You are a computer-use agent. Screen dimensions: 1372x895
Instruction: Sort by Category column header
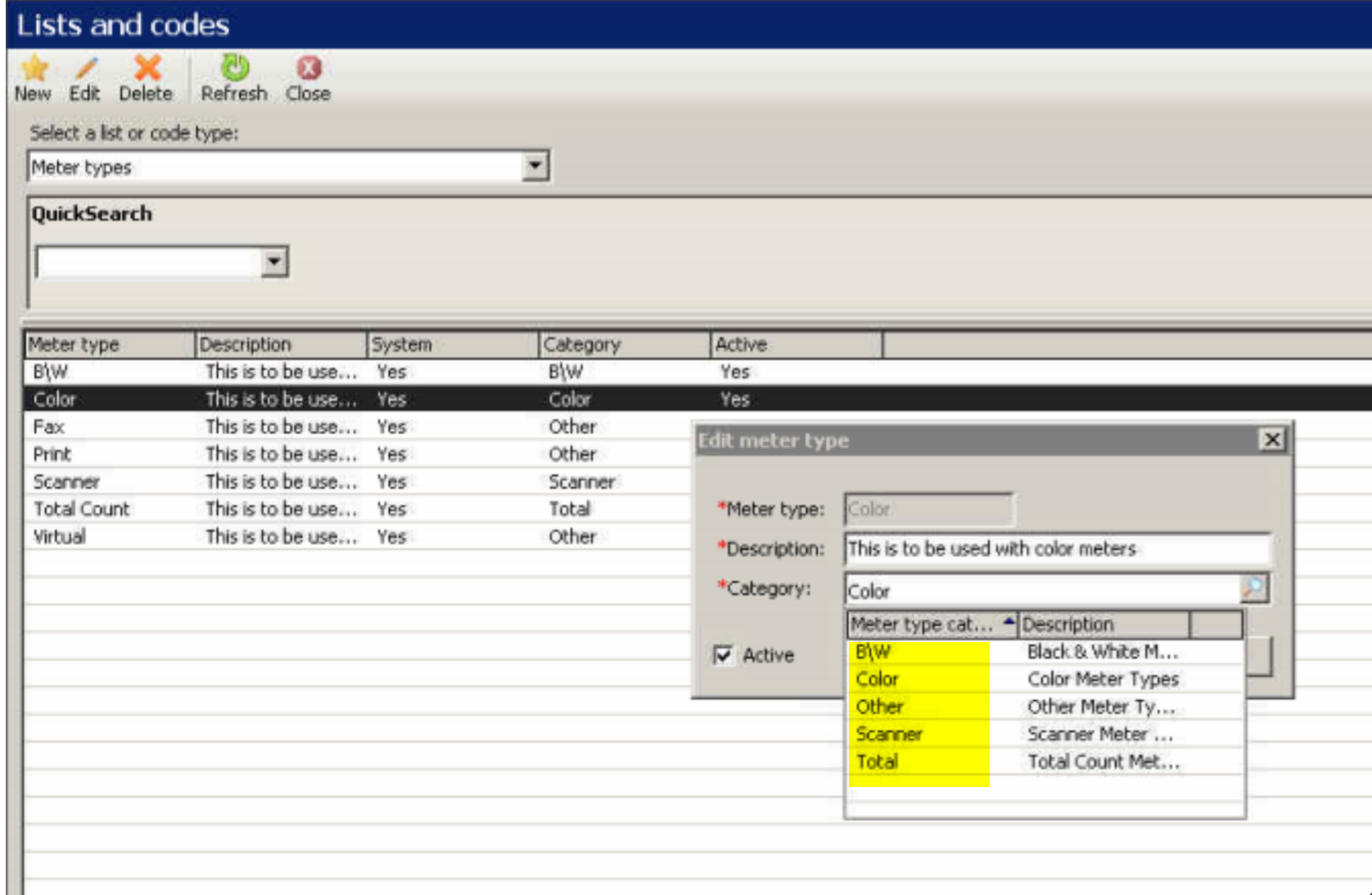pos(625,345)
